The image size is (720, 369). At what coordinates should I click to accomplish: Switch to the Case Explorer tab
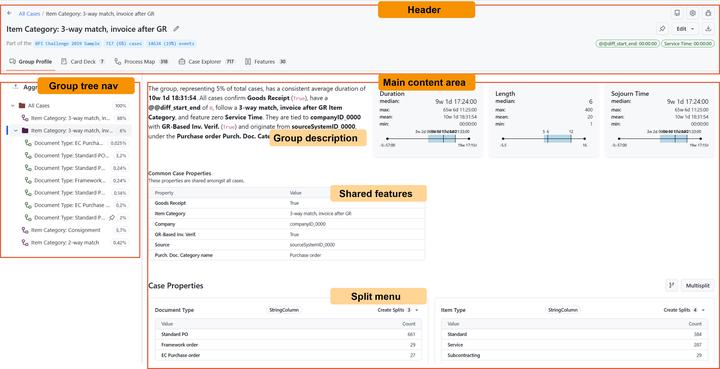(207, 62)
